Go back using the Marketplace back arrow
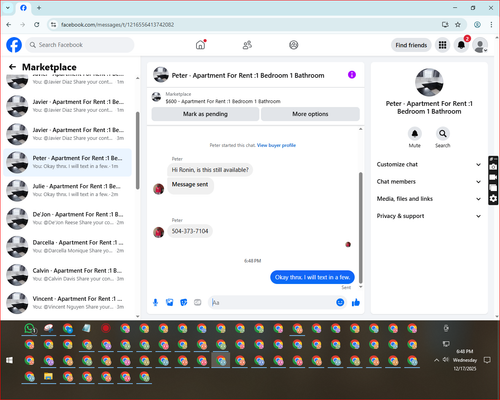Screen dimensions: 500x400 pos(13,67)
